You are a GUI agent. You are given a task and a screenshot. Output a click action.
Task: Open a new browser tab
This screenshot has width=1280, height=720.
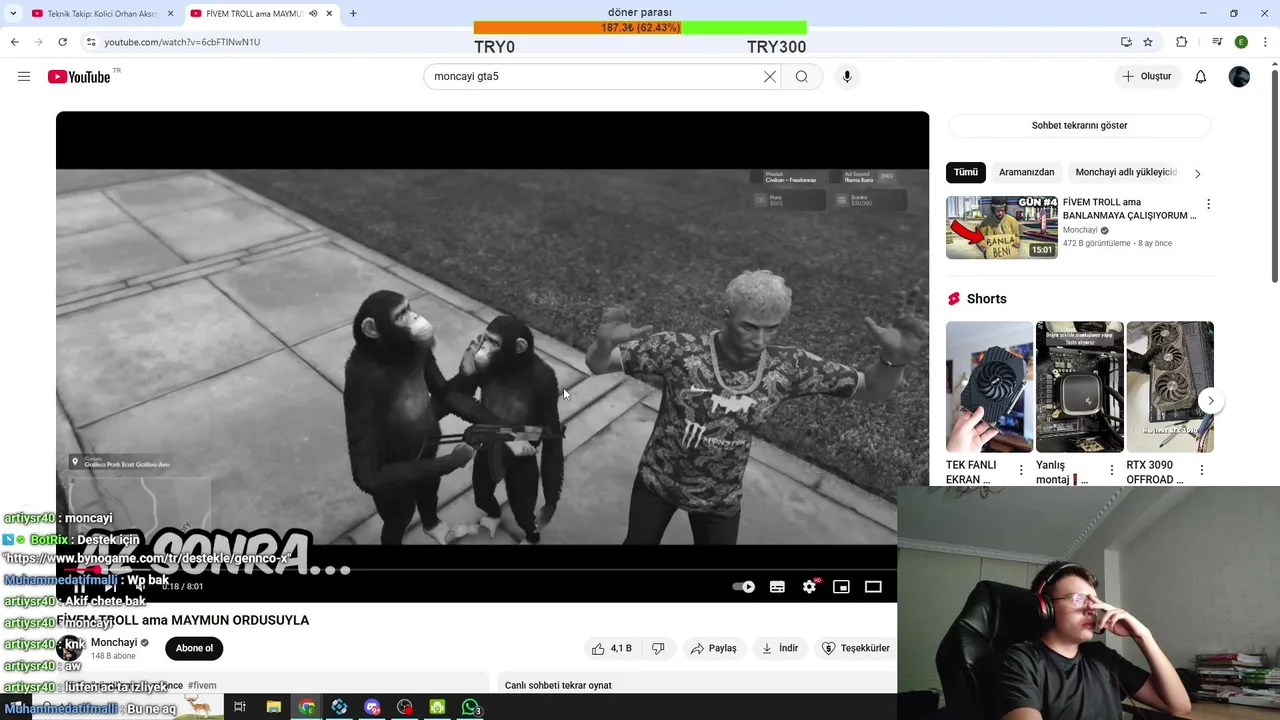[x=353, y=14]
